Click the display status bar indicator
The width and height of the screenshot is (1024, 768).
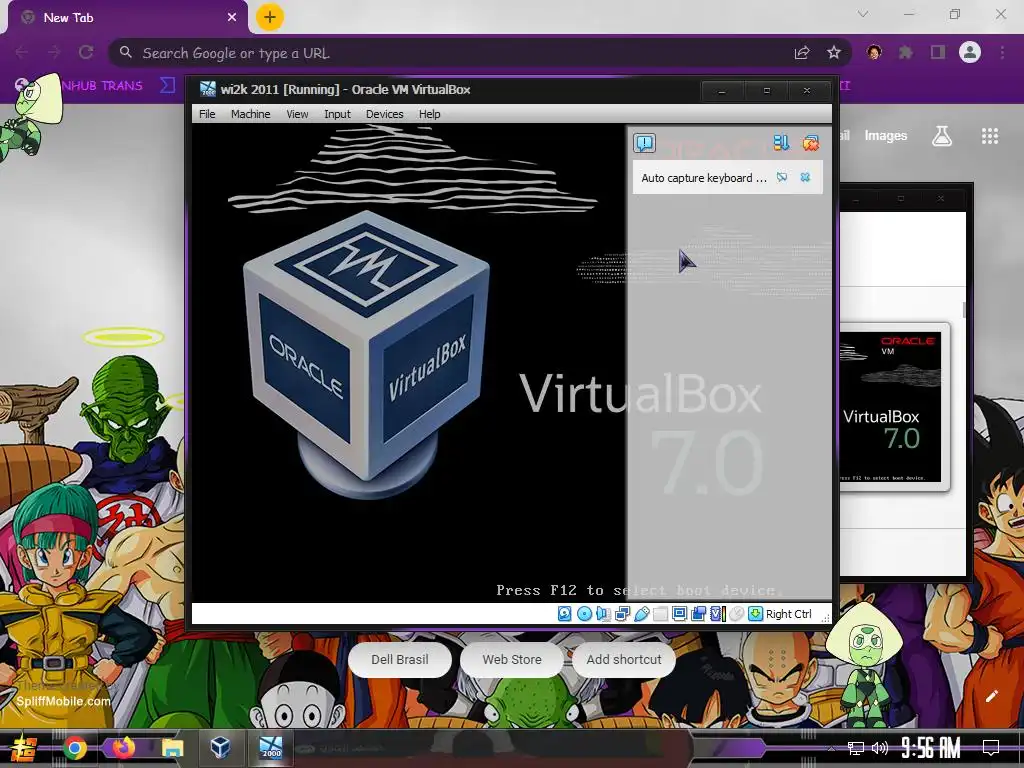point(679,614)
